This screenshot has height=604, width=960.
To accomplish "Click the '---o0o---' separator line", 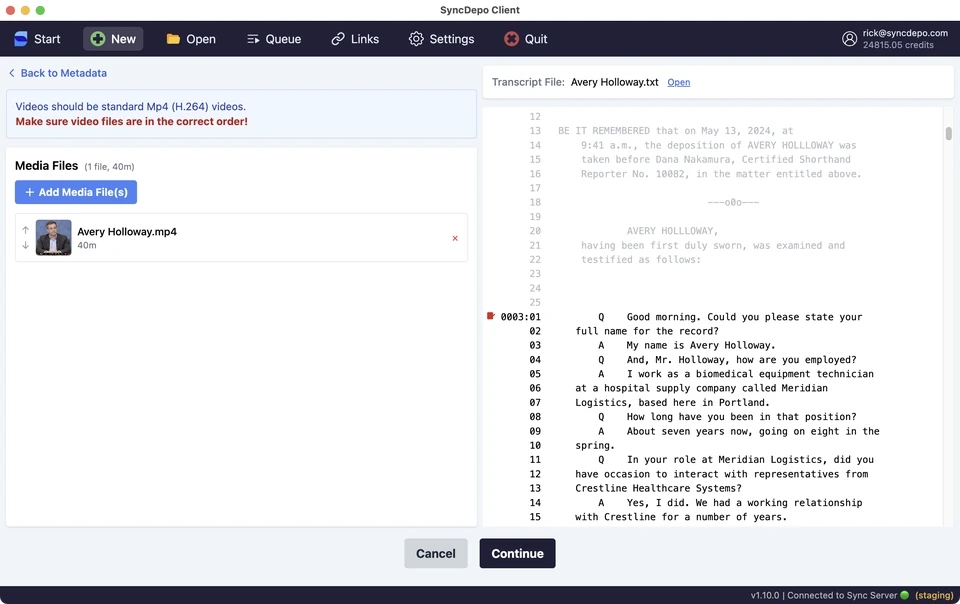I will 733,203.
